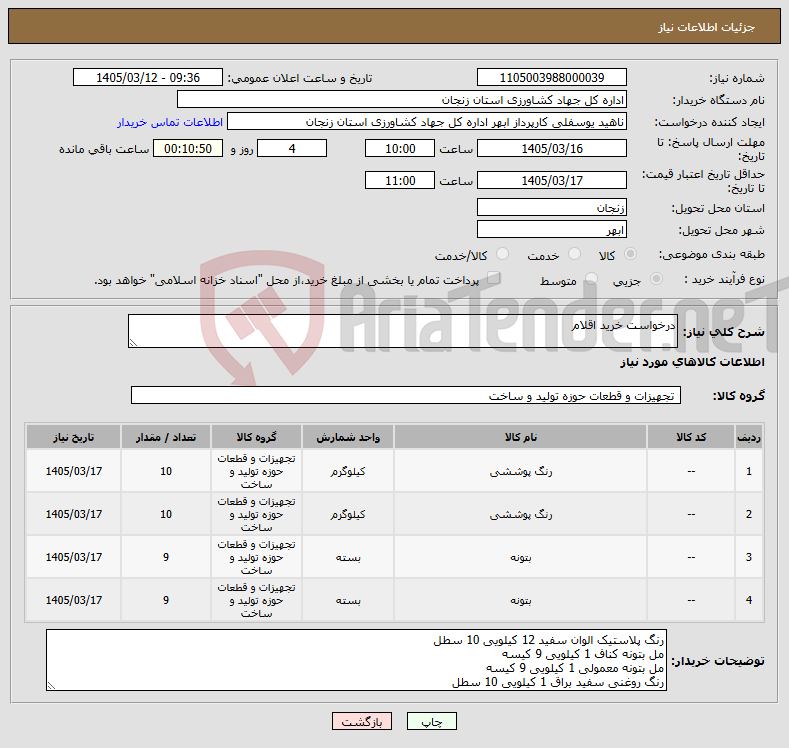The height and width of the screenshot is (748, 789).
Task: Click quantity 10 in row 1
Action: (x=166, y=471)
